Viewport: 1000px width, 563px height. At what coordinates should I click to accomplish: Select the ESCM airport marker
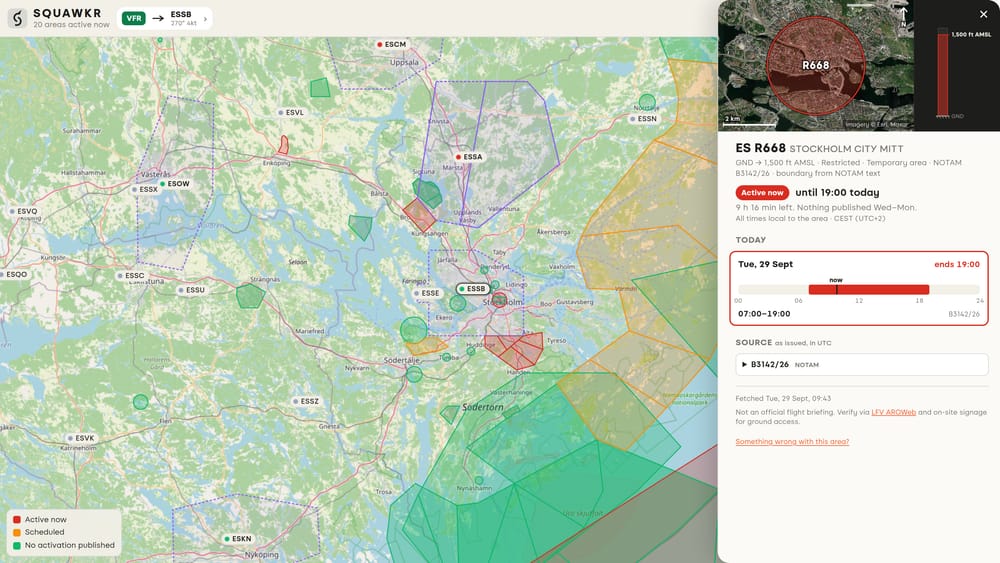click(x=392, y=45)
